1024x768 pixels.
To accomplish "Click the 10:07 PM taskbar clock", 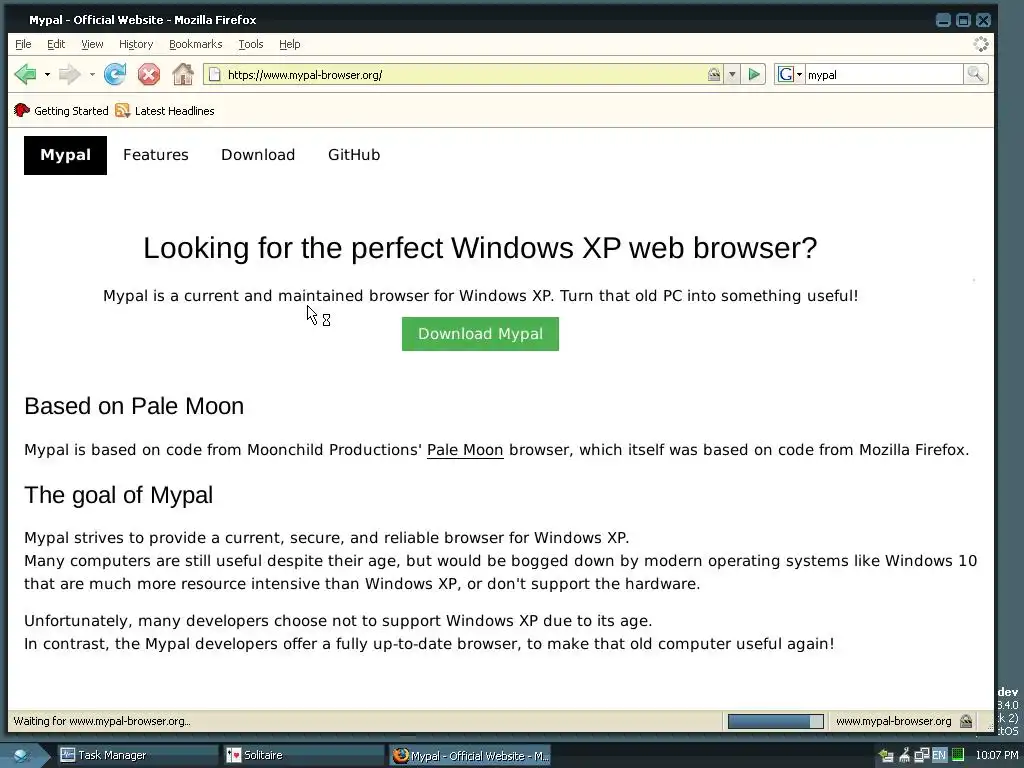I will click(x=997, y=756).
